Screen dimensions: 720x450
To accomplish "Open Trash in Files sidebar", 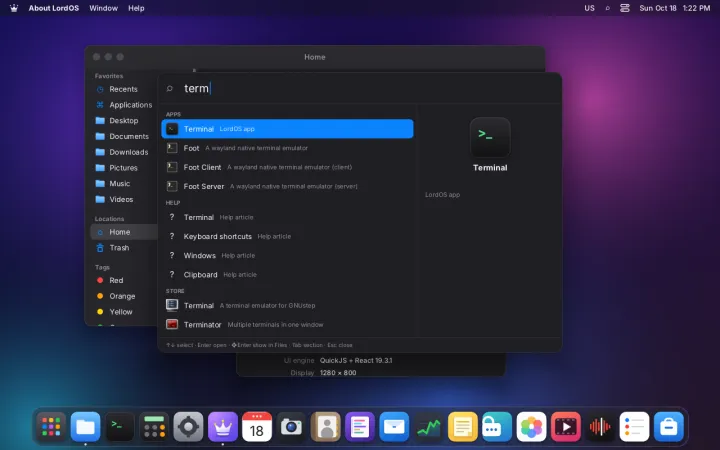I will [124, 248].
